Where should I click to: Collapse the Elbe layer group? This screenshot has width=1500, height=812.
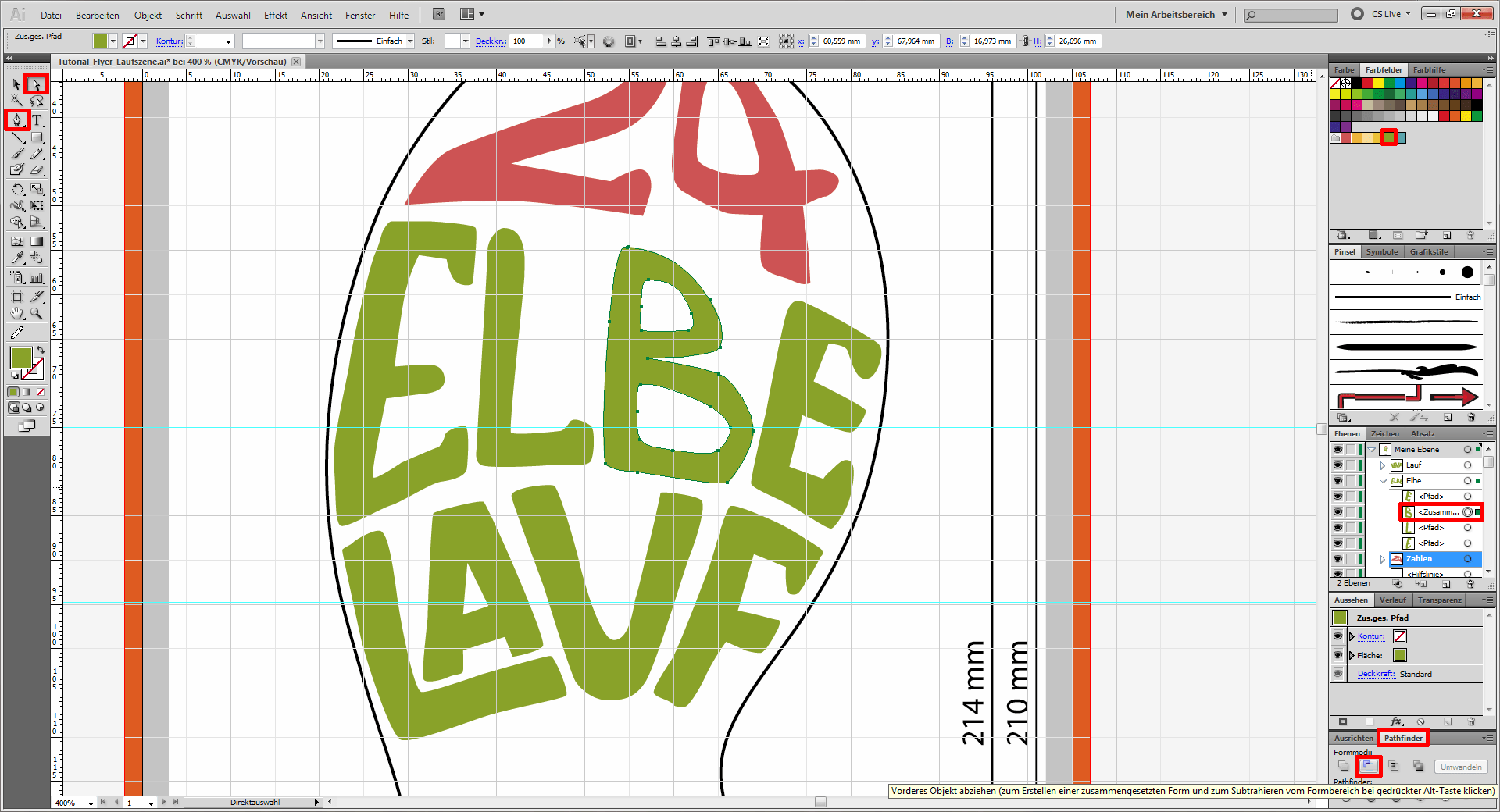(1383, 481)
